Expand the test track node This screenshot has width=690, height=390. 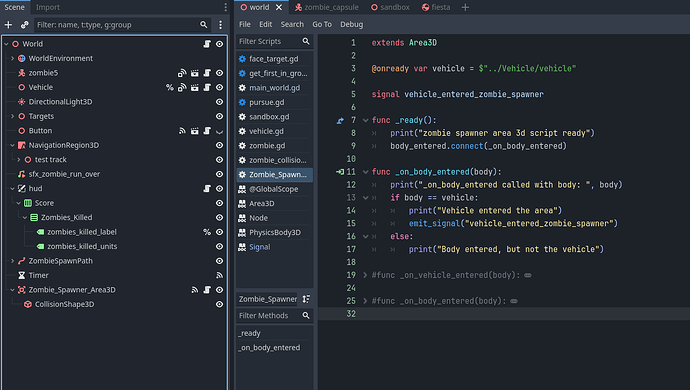(18, 159)
